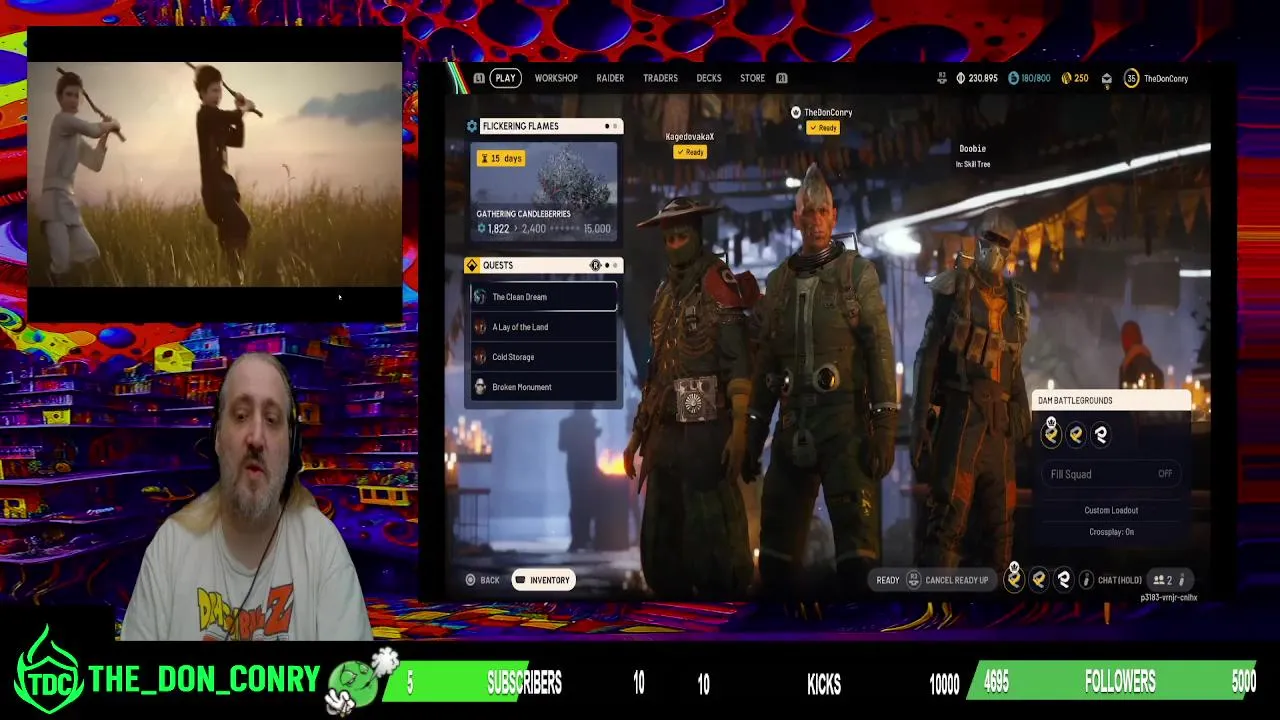Click the blue token icon beside 180/800
The width and height of the screenshot is (1280, 720).
(1013, 78)
